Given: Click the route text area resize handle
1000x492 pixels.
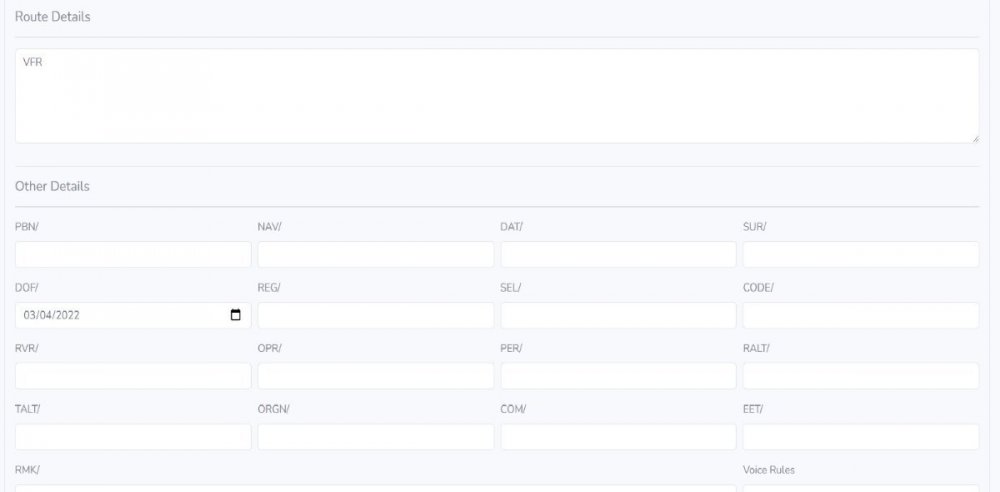Looking at the screenshot, I should click(x=975, y=139).
